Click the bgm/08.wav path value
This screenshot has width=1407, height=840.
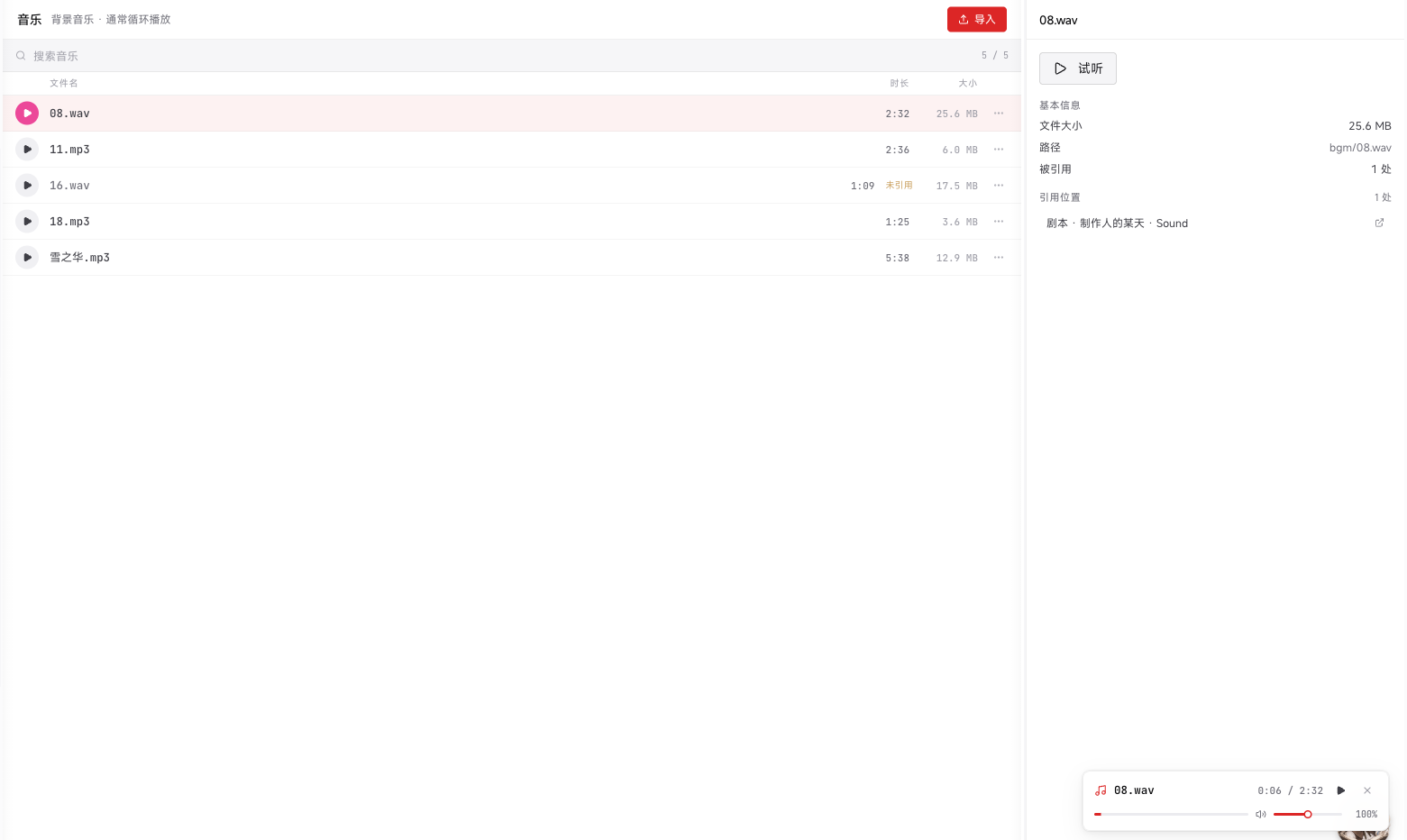[x=1360, y=148]
